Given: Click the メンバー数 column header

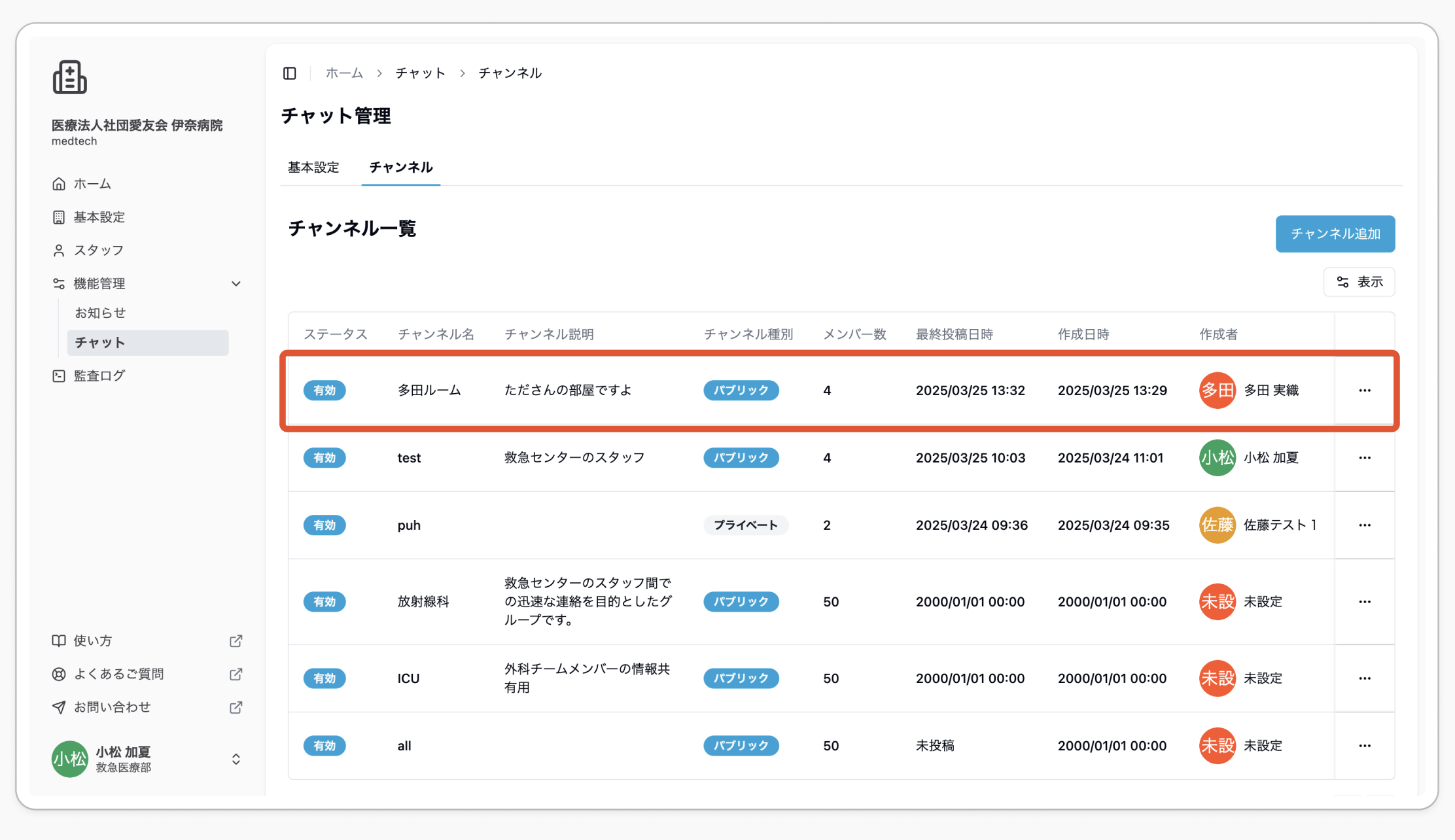Looking at the screenshot, I should tap(855, 334).
